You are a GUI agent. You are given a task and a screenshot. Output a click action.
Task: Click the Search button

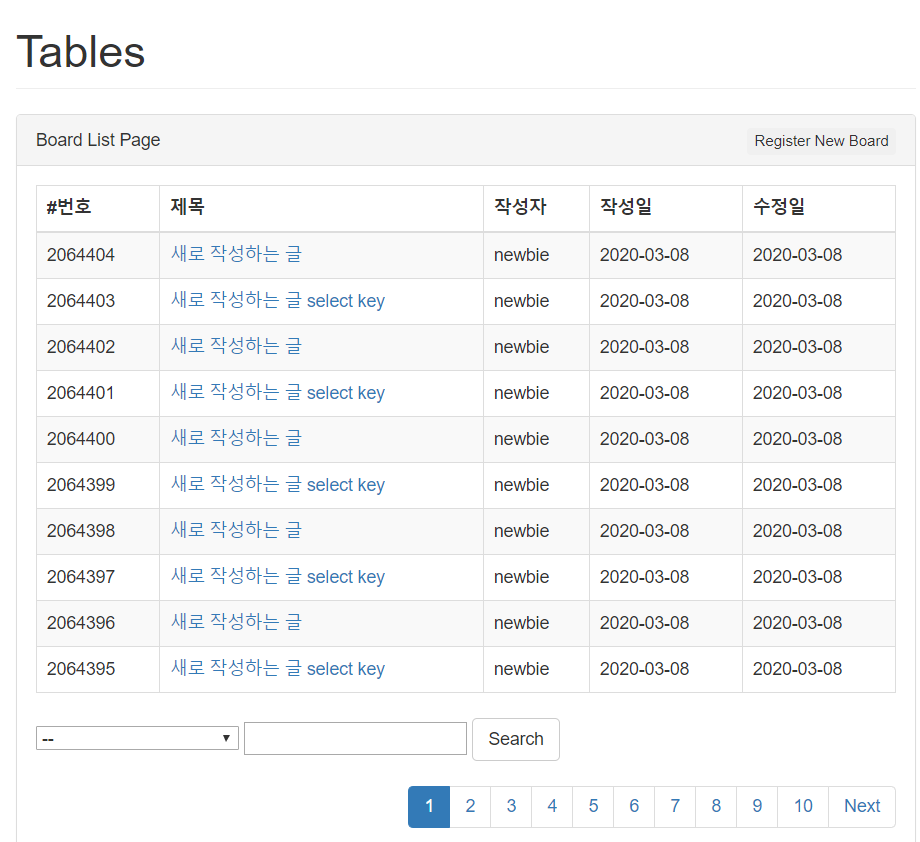(x=516, y=739)
